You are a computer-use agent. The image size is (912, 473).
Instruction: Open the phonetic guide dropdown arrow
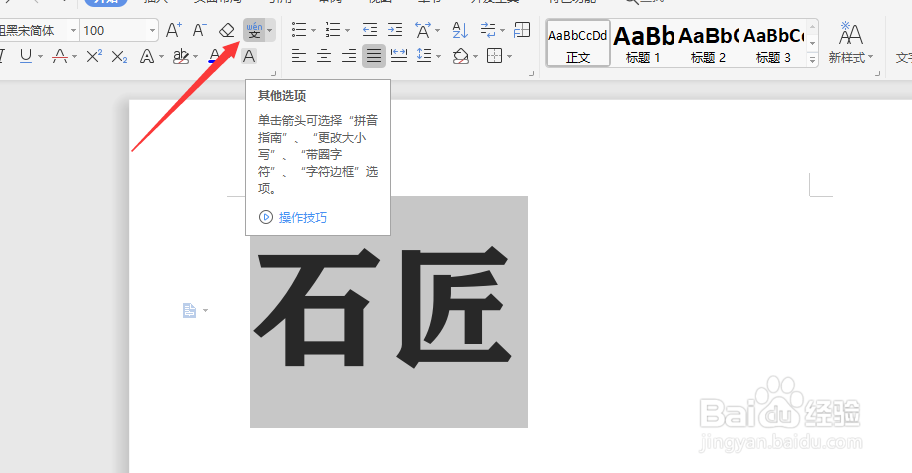click(270, 30)
